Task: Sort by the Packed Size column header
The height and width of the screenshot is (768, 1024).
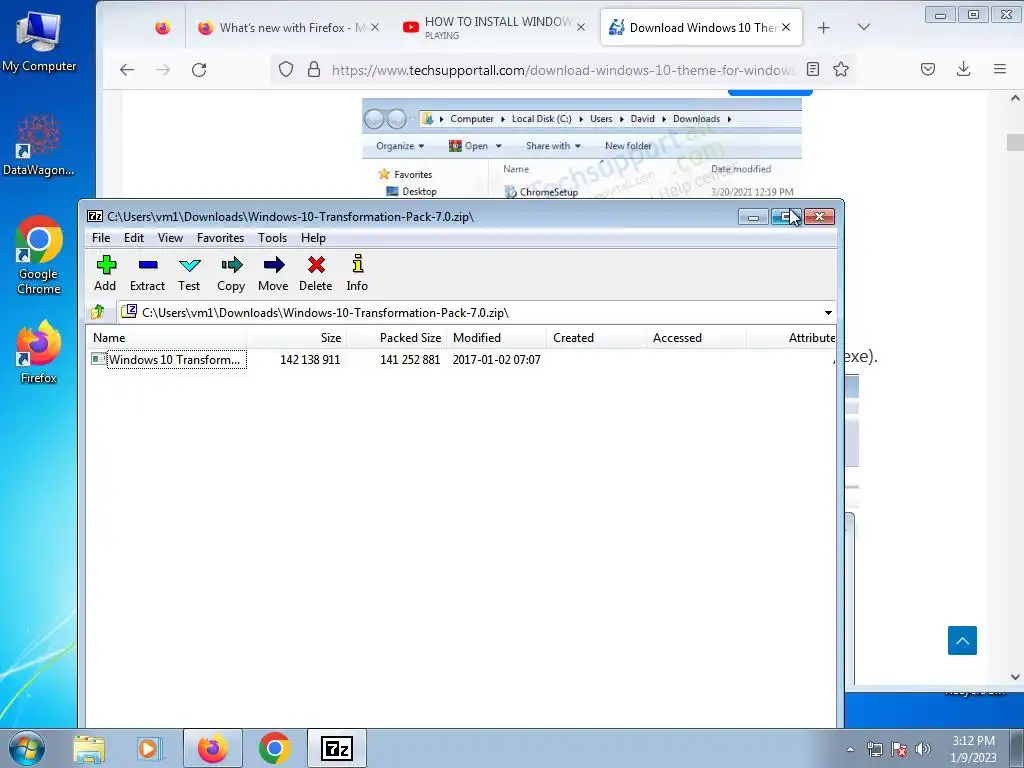Action: tap(397, 338)
